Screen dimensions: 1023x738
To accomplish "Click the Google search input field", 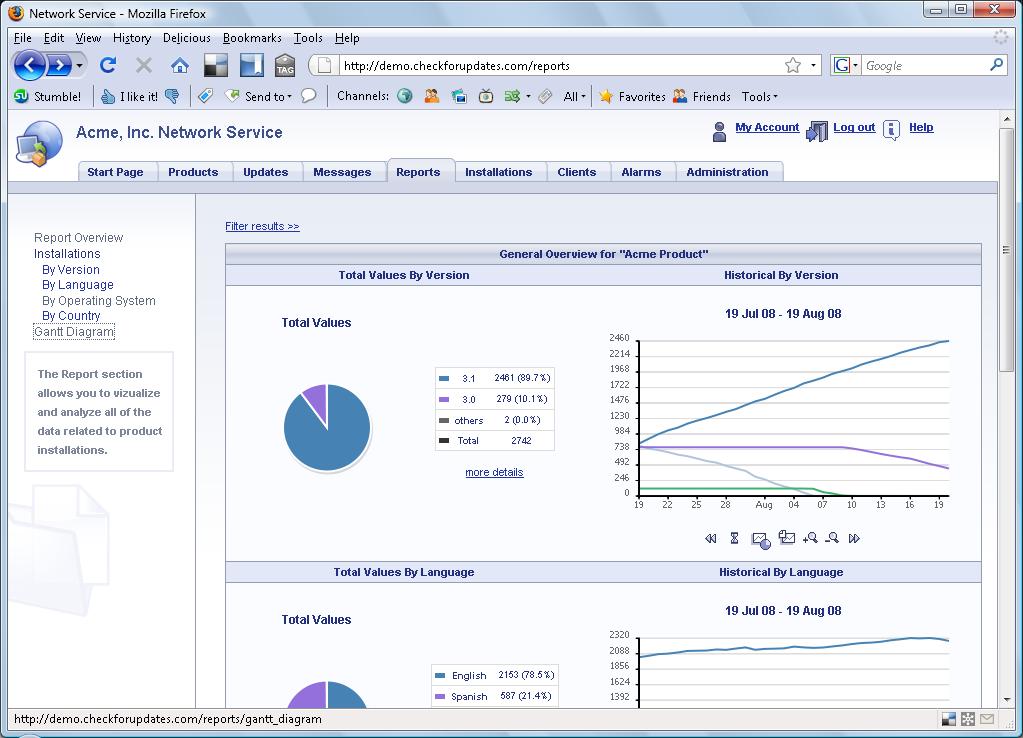I will tap(924, 65).
